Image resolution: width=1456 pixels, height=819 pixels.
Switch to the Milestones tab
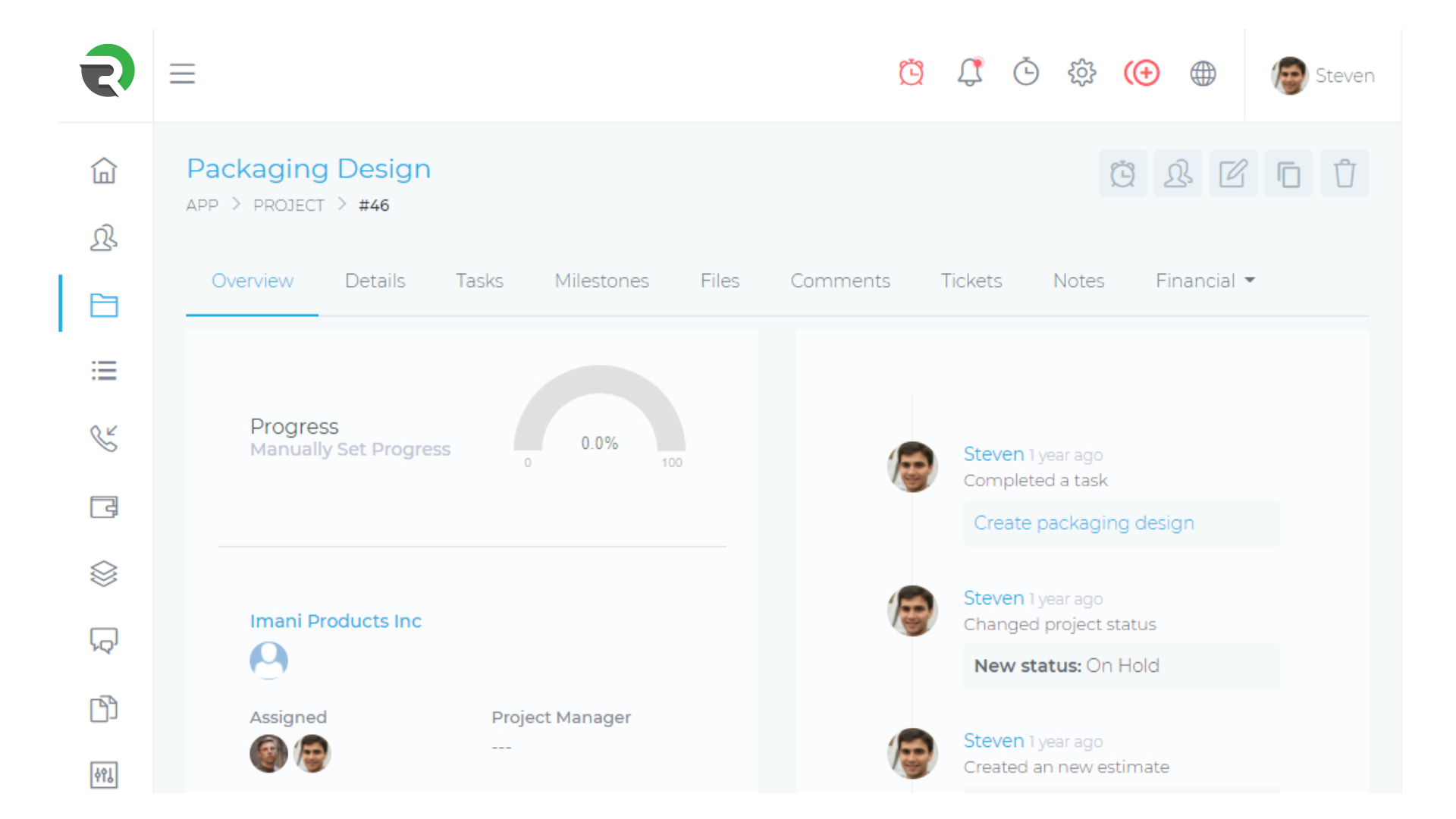[x=601, y=281]
